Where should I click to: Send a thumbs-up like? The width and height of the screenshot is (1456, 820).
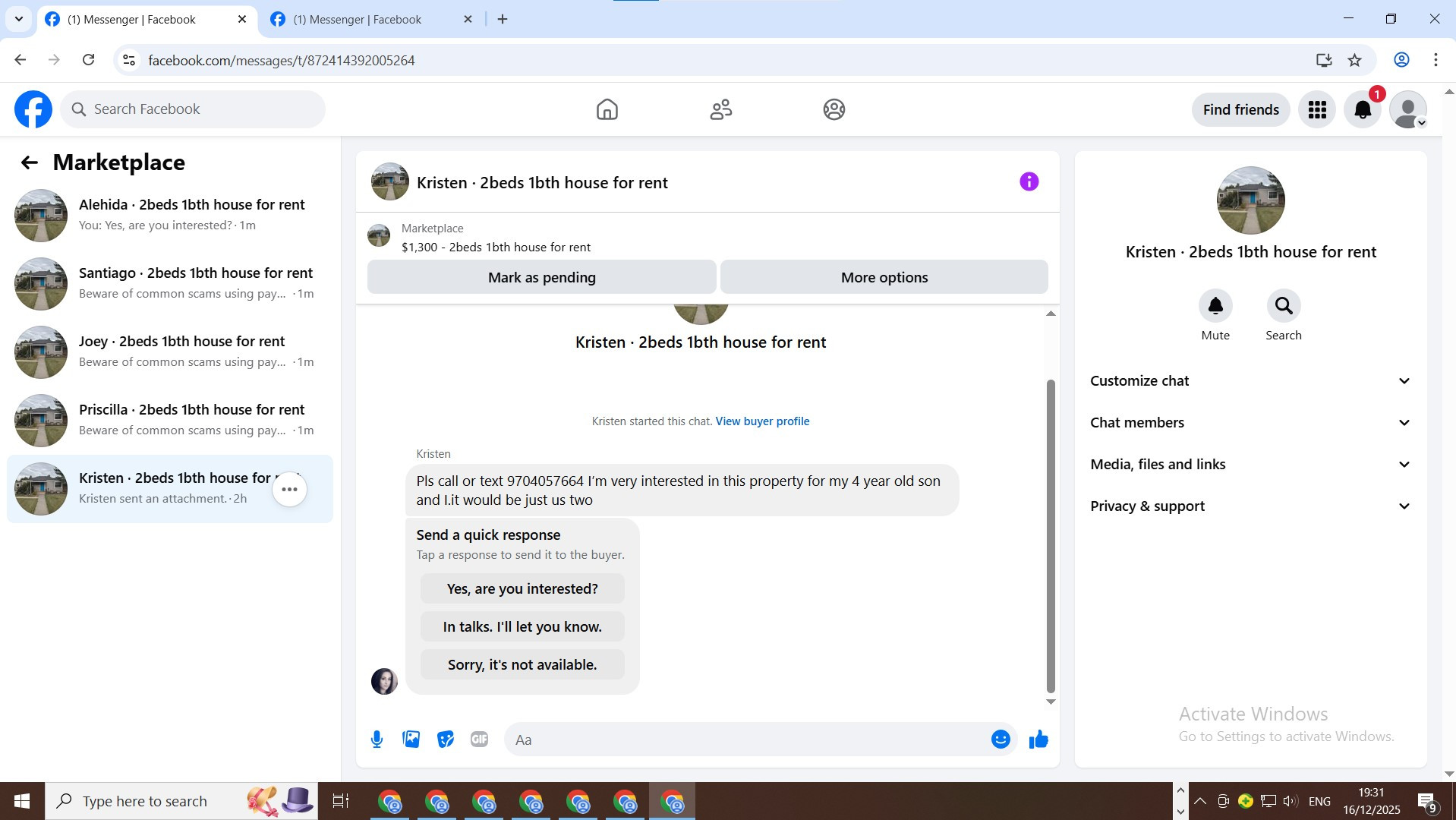click(x=1038, y=740)
